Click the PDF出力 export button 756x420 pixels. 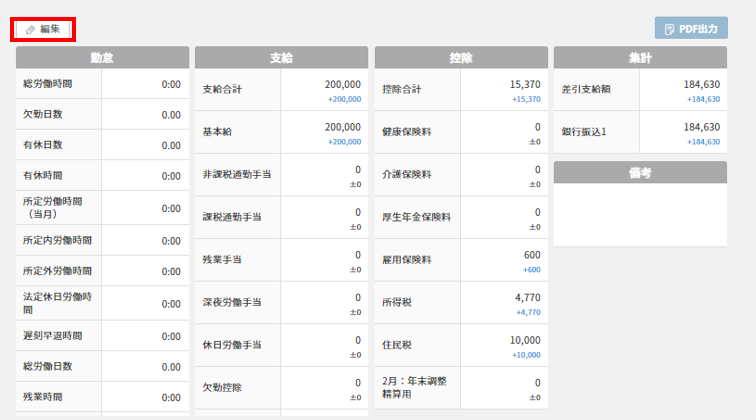(x=691, y=29)
